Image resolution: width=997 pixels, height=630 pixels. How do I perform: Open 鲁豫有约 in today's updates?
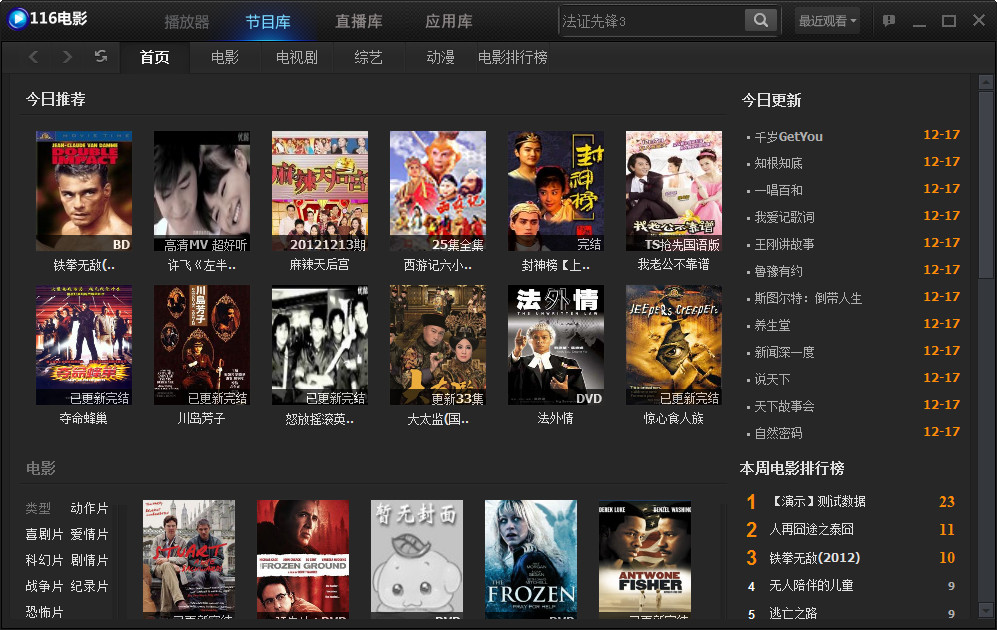778,271
